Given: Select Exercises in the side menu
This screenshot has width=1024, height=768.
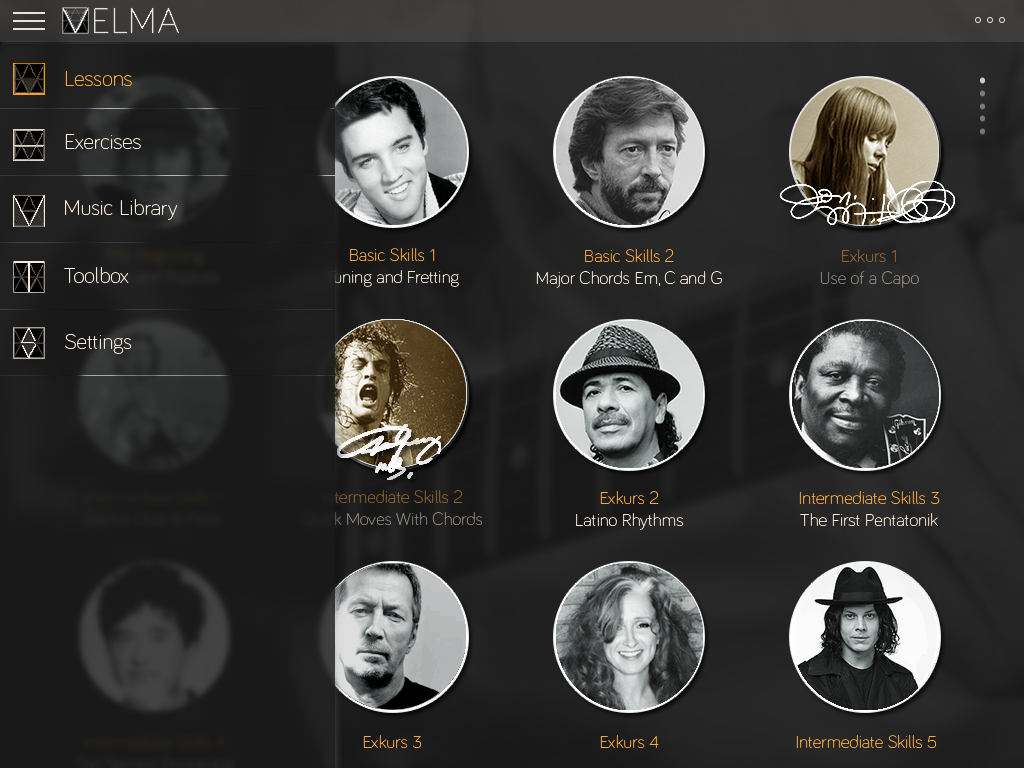Looking at the screenshot, I should pyautogui.click(x=103, y=142).
